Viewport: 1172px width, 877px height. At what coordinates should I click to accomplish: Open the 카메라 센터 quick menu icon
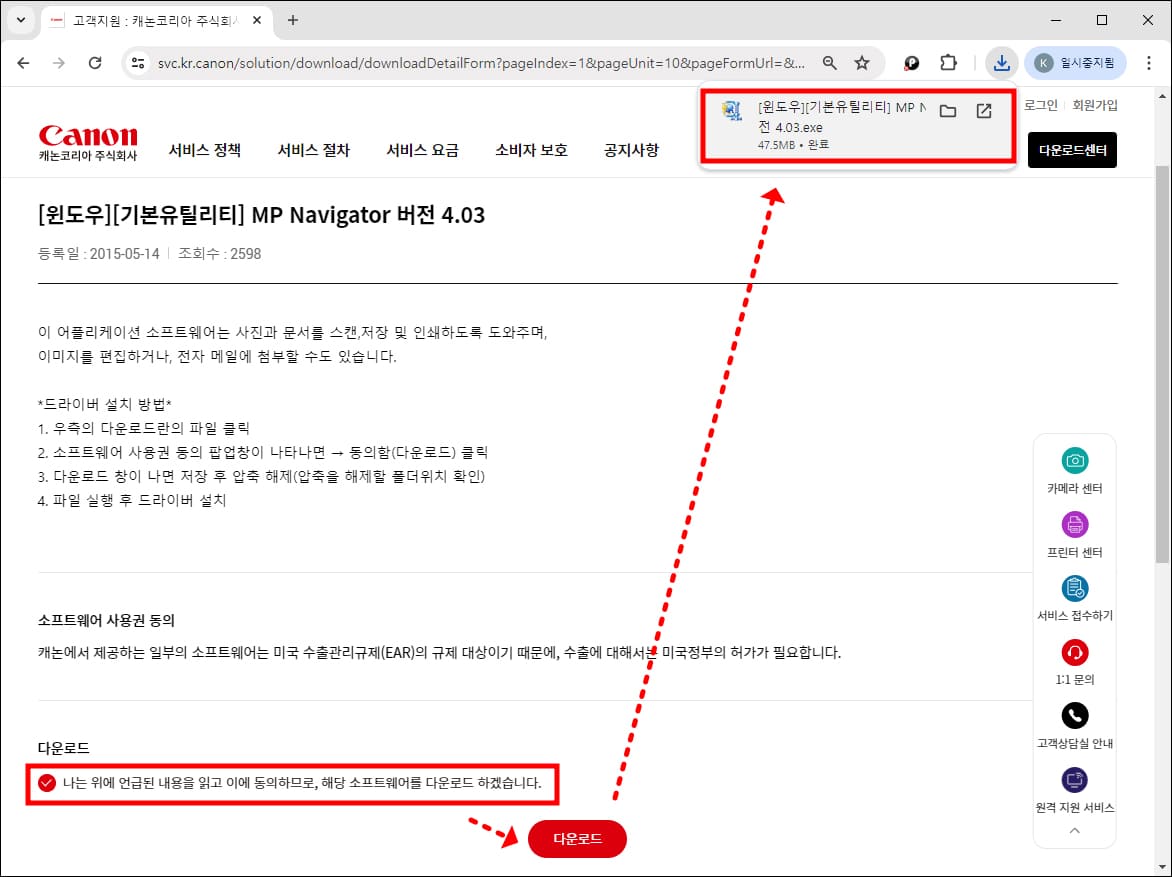(x=1074, y=460)
